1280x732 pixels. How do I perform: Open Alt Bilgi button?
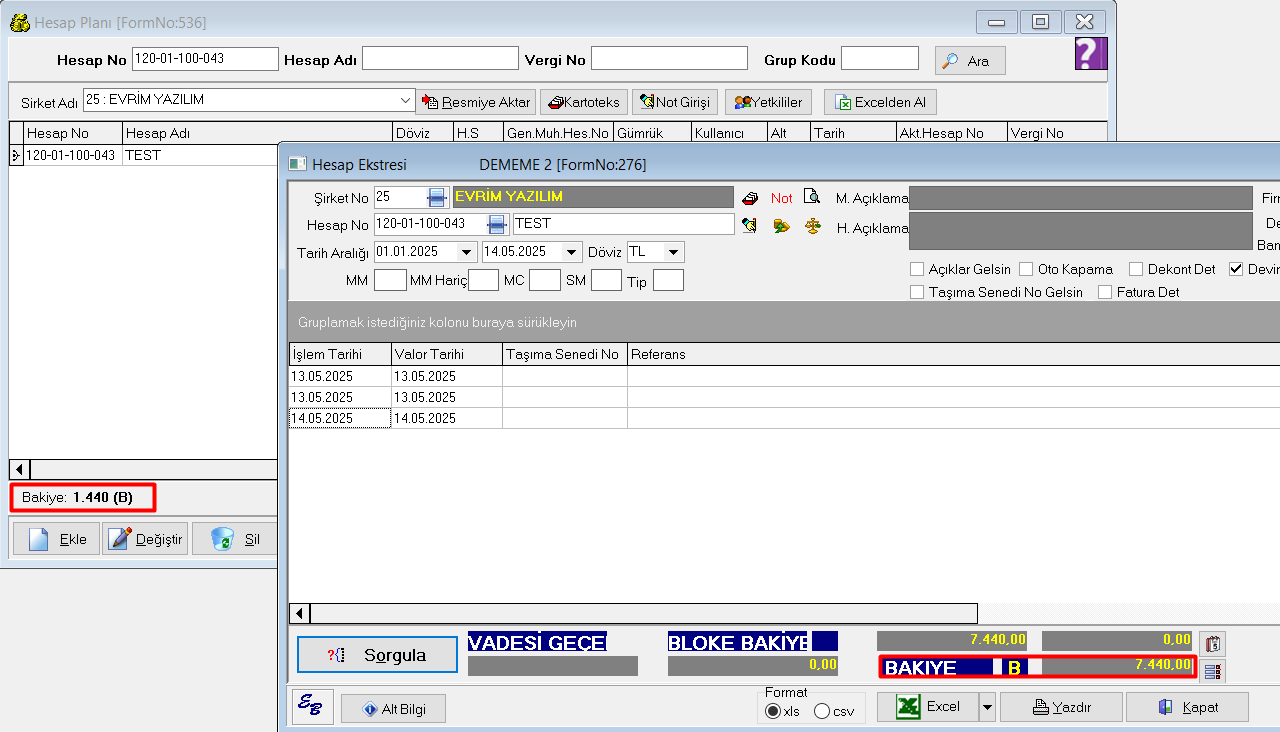click(x=393, y=709)
